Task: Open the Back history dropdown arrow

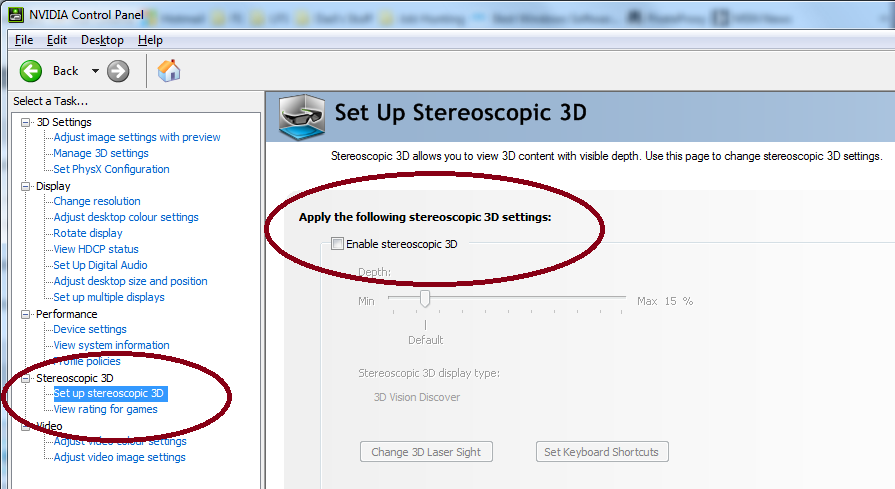Action: pyautogui.click(x=95, y=71)
